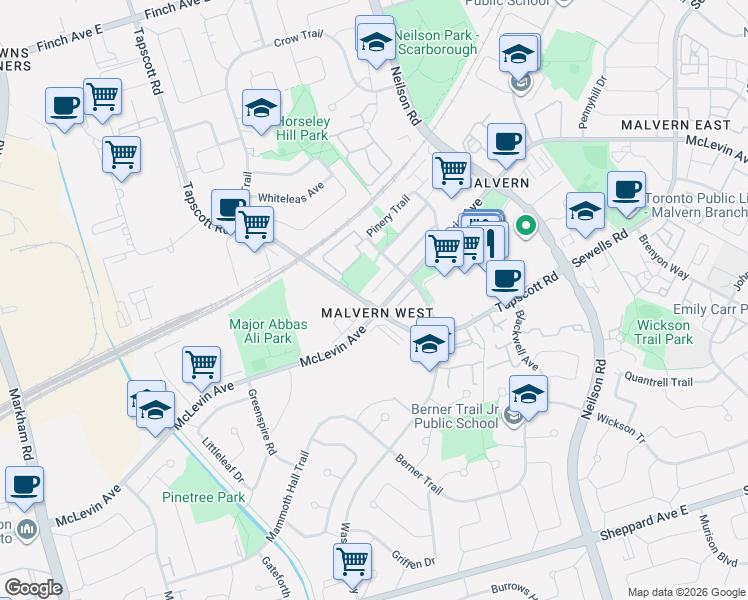Select the 'Pinetree Park' label
This screenshot has height=600, width=748.
(203, 497)
